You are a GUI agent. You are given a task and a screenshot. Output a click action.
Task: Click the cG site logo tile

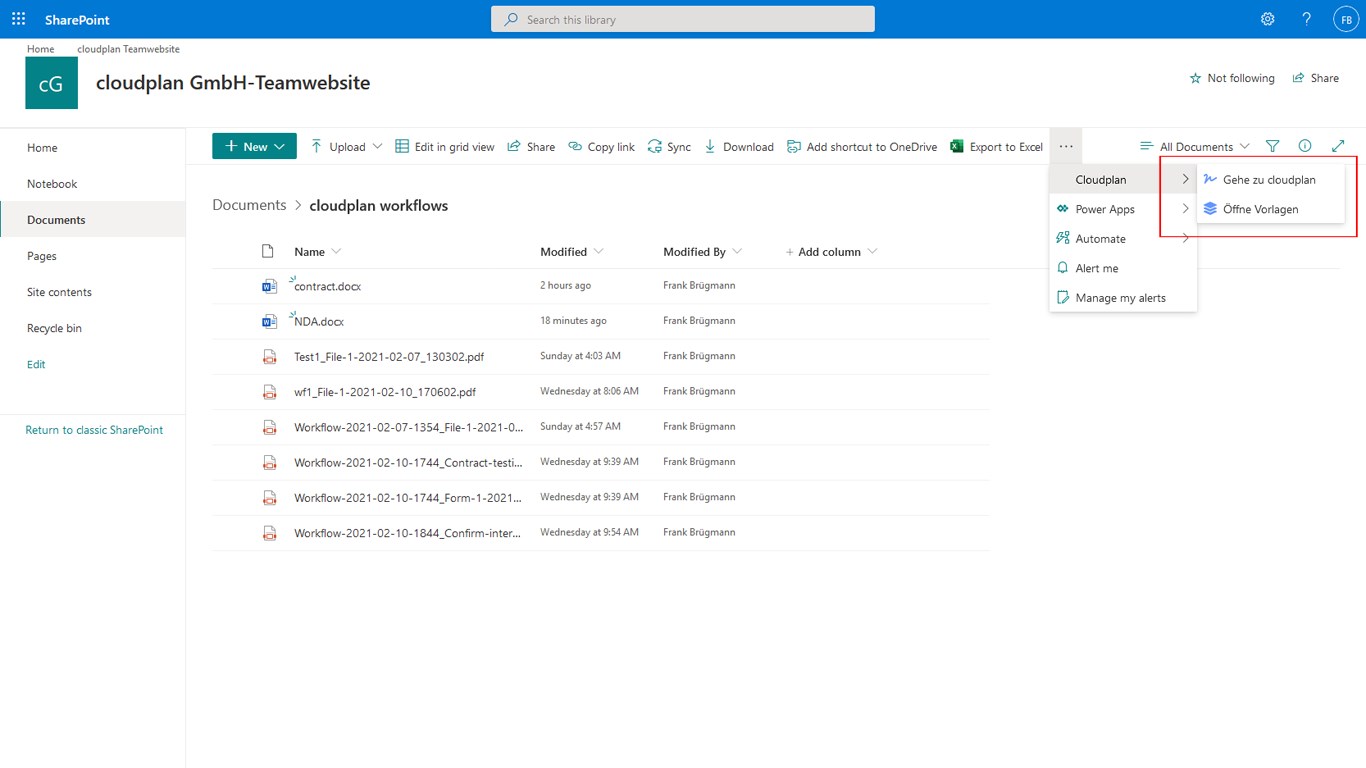point(51,83)
